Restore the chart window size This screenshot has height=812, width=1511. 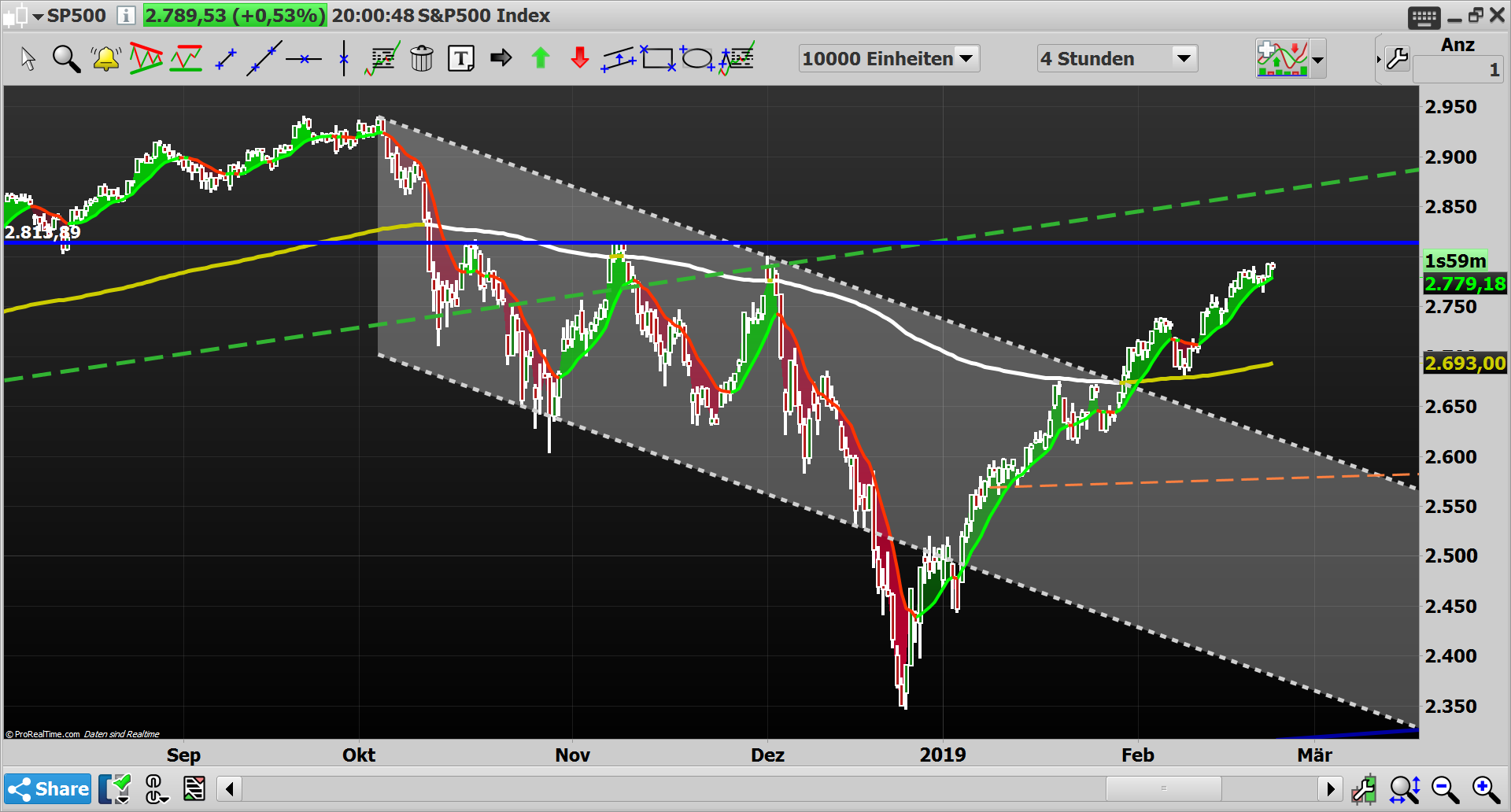pos(1476,16)
